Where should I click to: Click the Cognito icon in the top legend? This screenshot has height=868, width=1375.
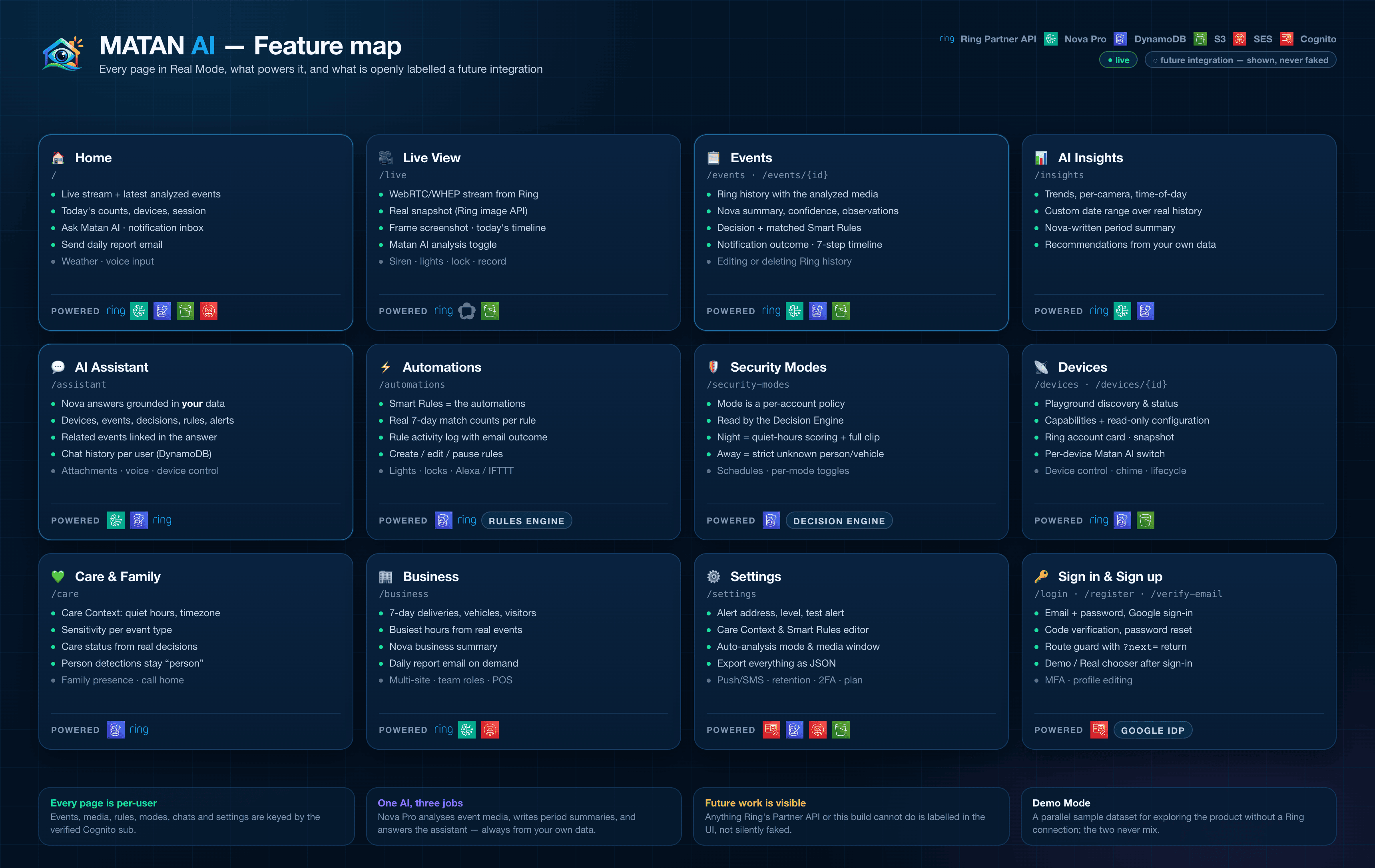1287,39
